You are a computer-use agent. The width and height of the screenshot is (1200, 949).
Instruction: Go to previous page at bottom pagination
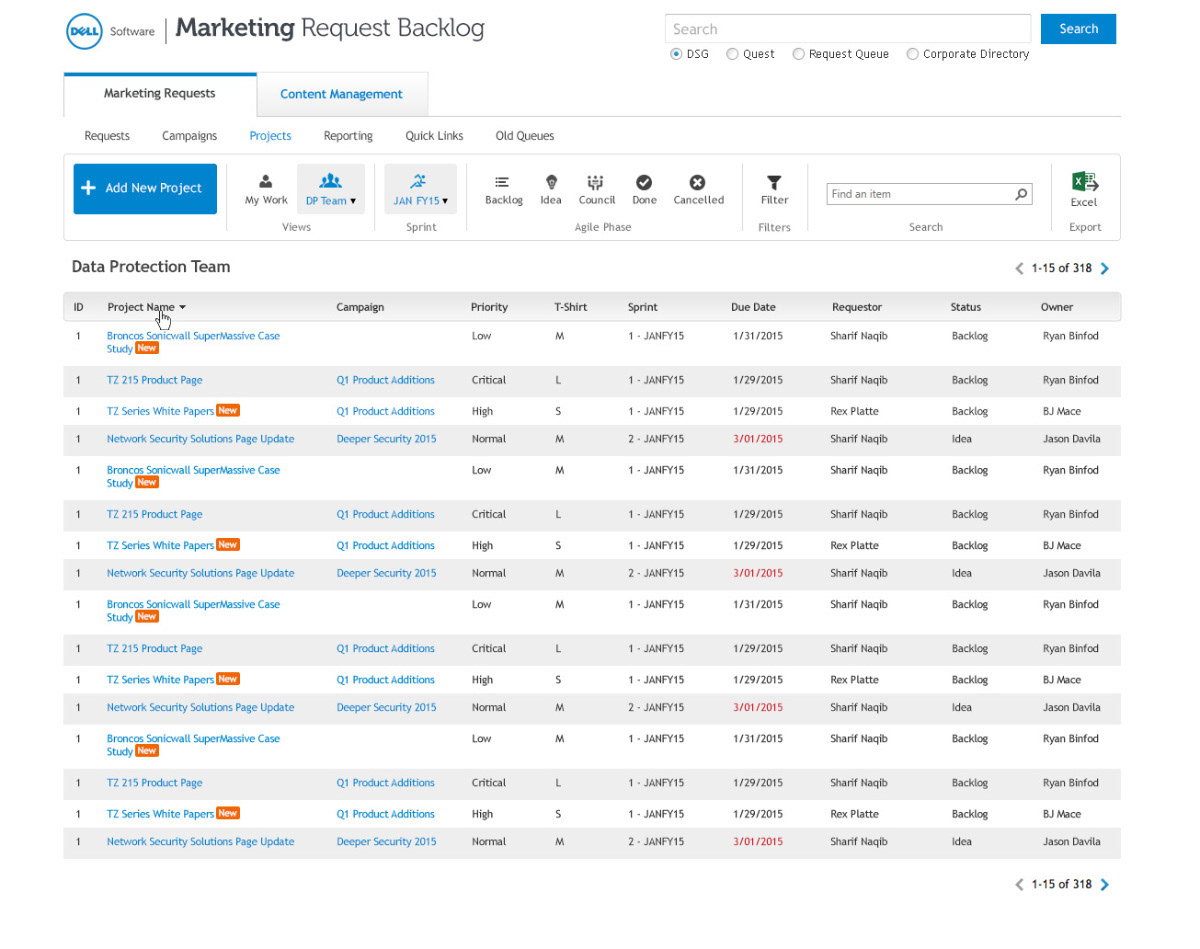(x=1019, y=884)
